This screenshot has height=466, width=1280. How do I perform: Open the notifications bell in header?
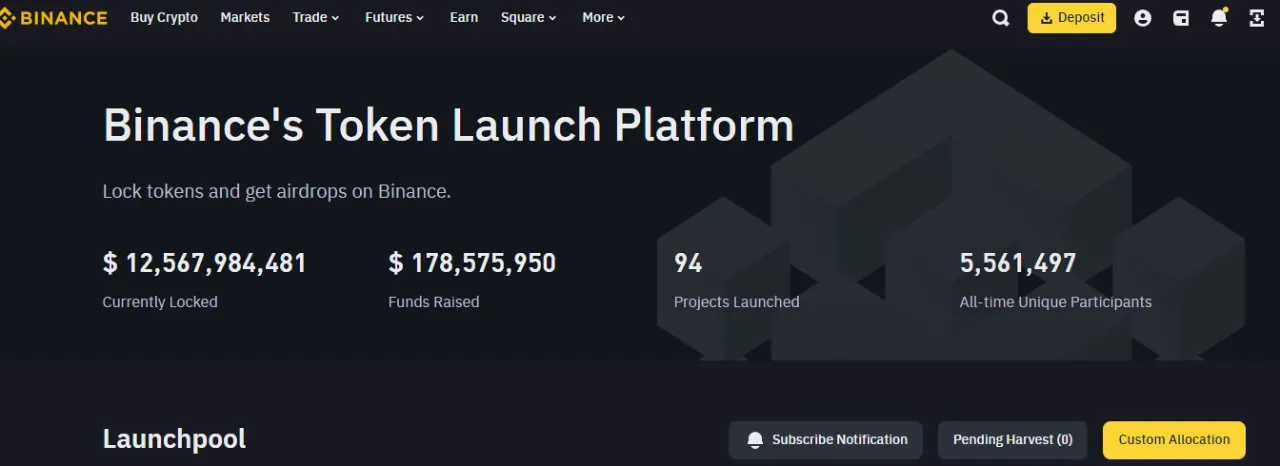[x=1219, y=18]
